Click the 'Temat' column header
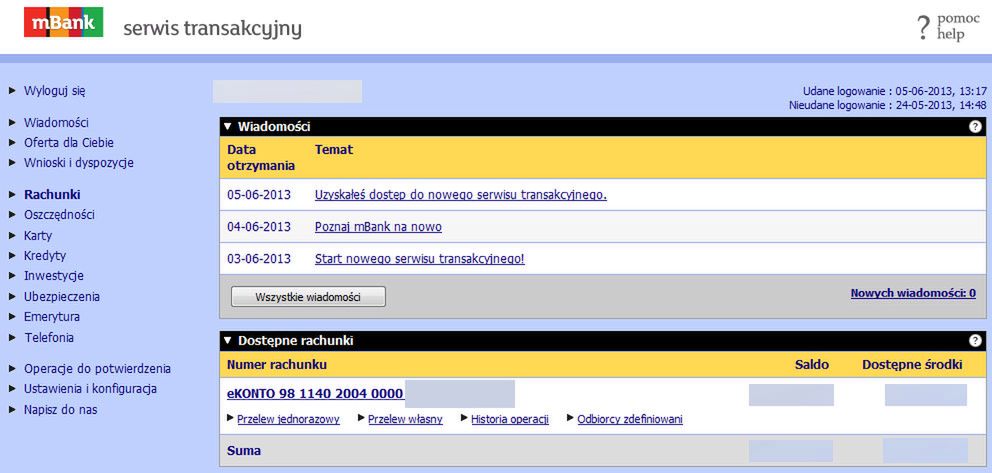The image size is (992, 473). 333,150
